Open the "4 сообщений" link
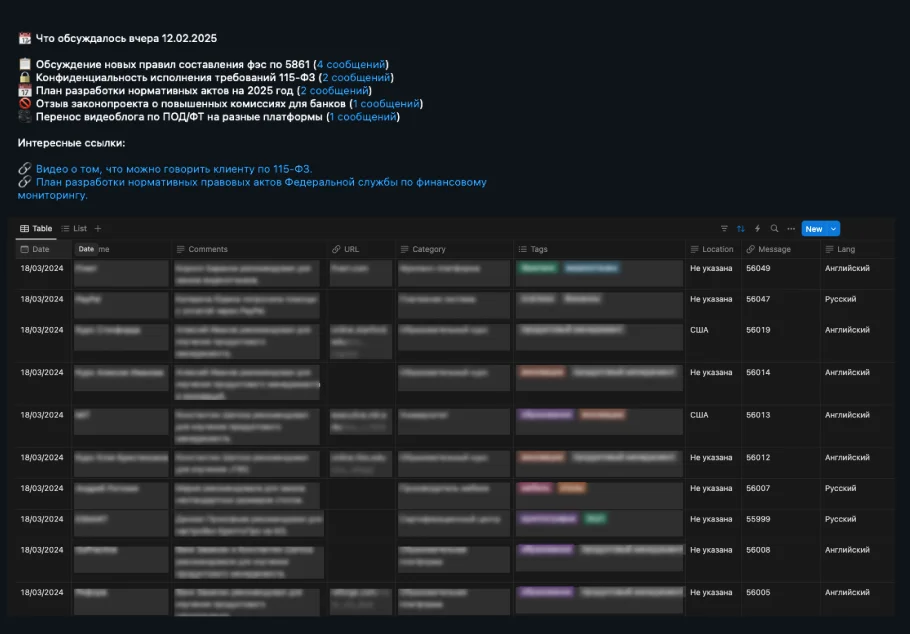Viewport: 910px width, 634px height. 351,64
